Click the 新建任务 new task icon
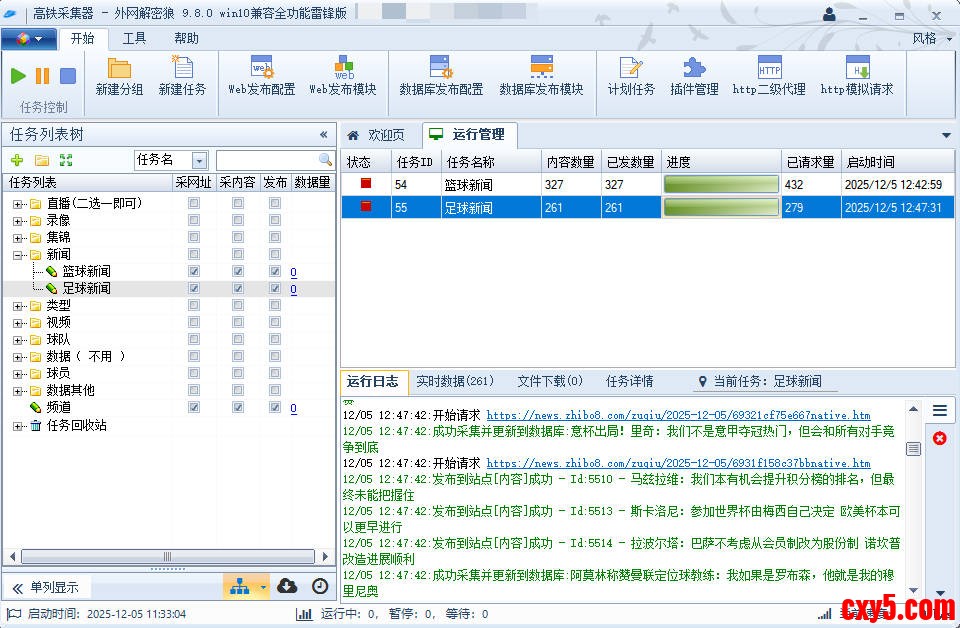 182,77
